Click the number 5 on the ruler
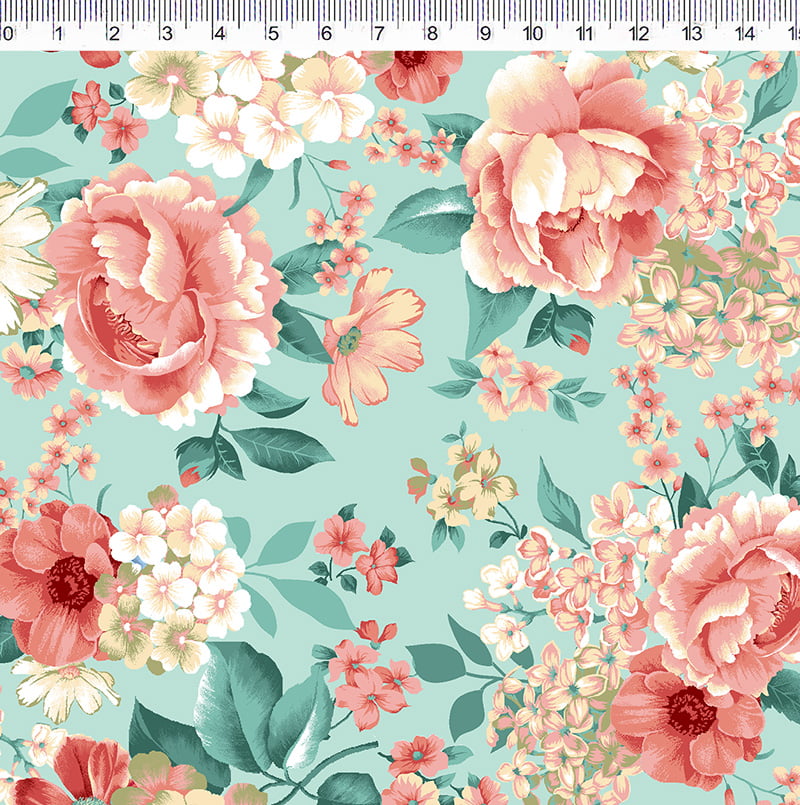800x805 pixels. click(273, 34)
